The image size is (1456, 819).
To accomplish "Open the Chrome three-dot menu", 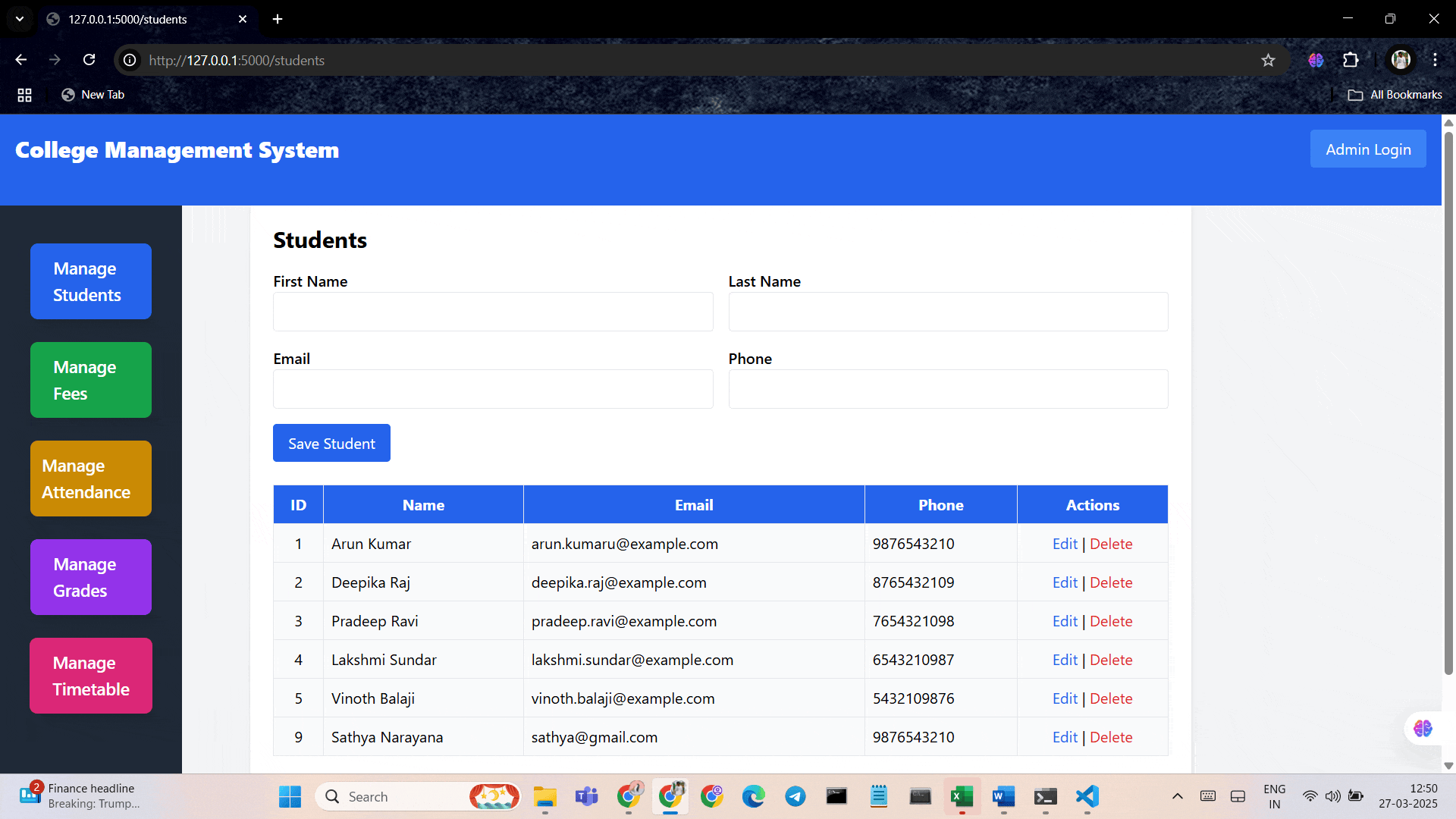I will [x=1435, y=60].
